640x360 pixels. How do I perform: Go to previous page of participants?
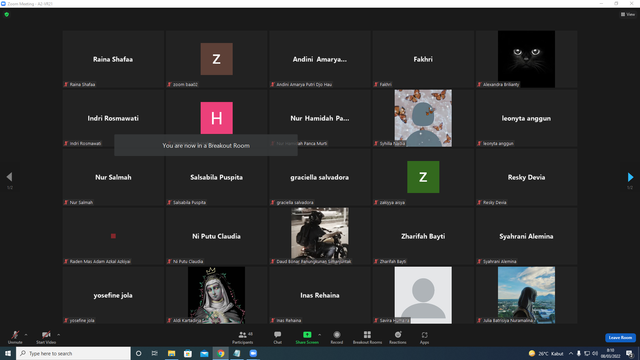click(9, 177)
